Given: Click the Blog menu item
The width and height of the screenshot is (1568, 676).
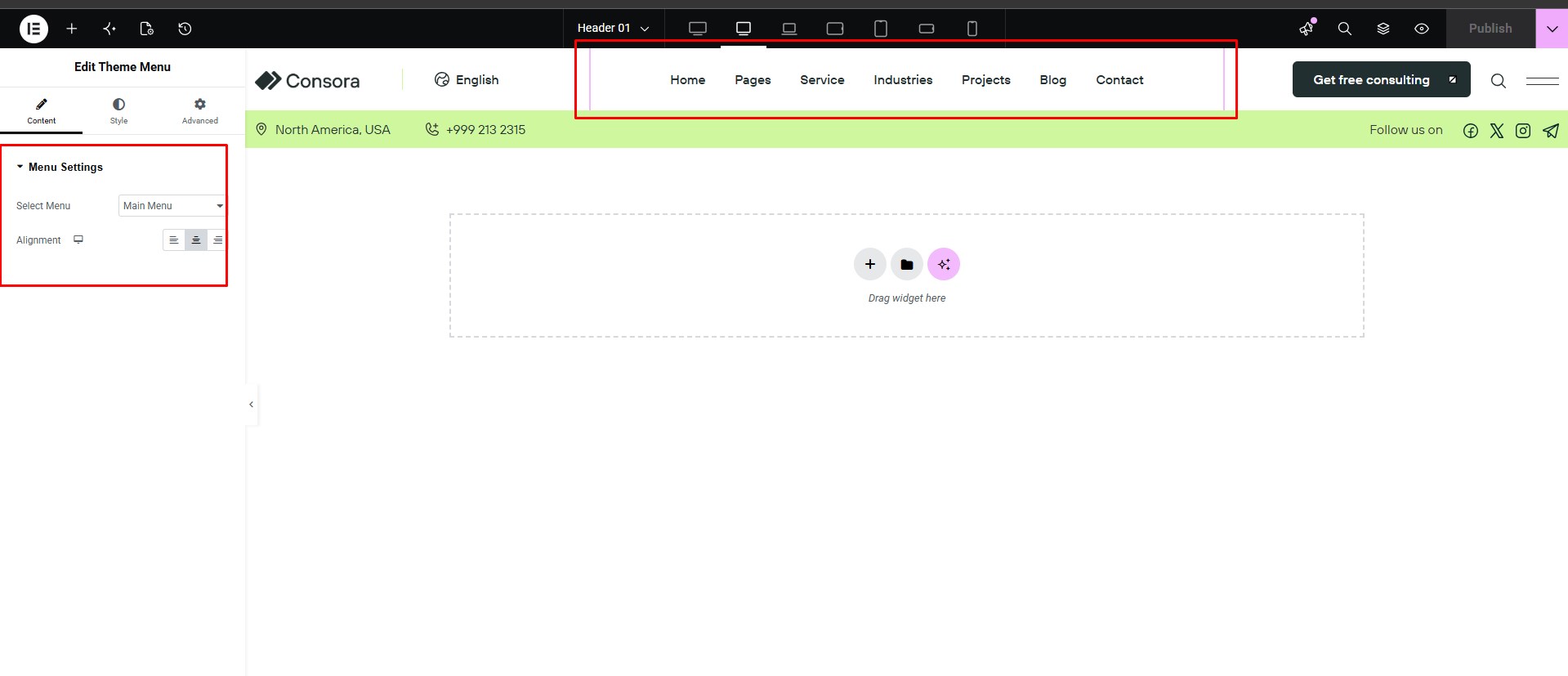Looking at the screenshot, I should [1053, 80].
